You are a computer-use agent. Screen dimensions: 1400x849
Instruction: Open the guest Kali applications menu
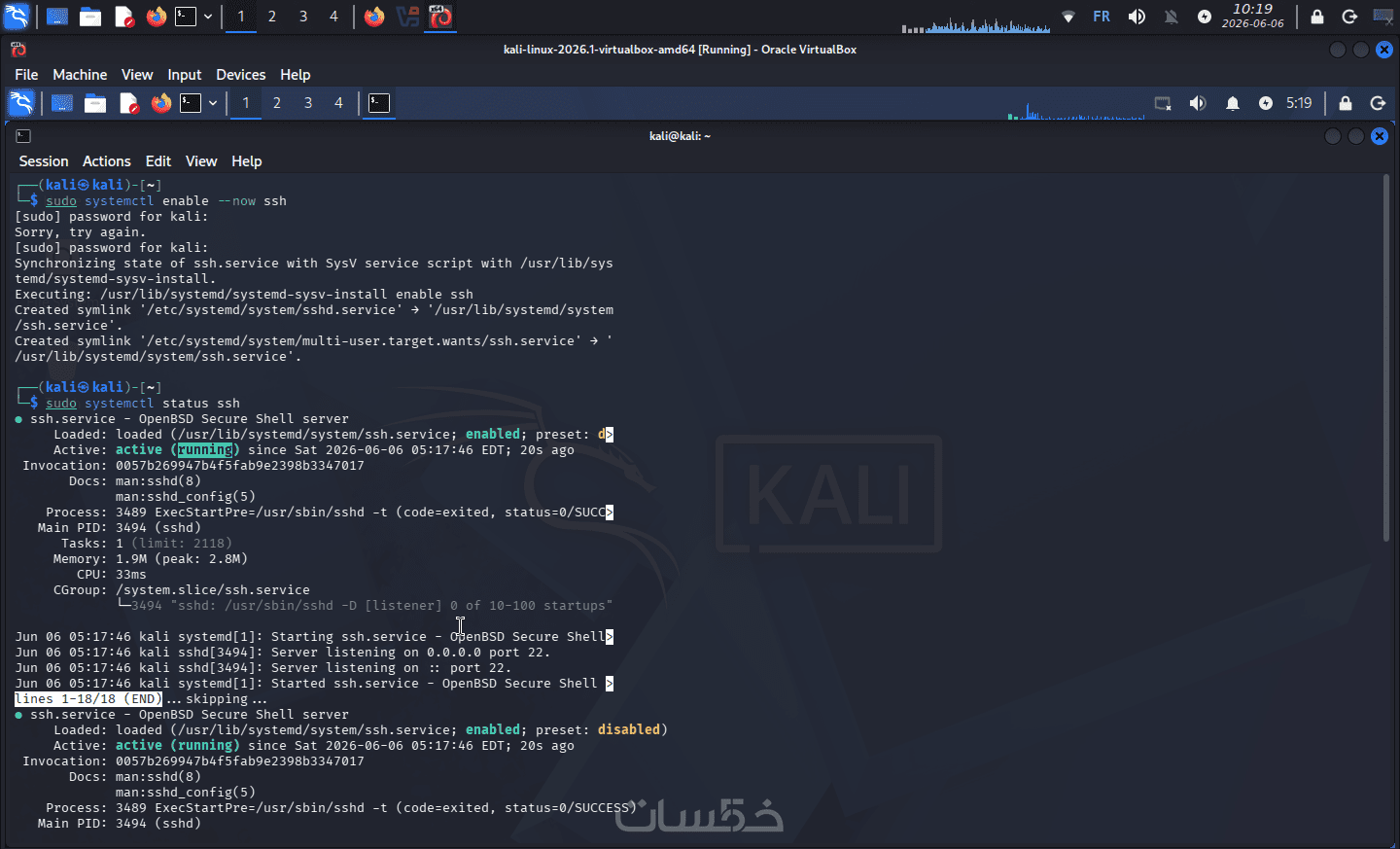[x=21, y=103]
